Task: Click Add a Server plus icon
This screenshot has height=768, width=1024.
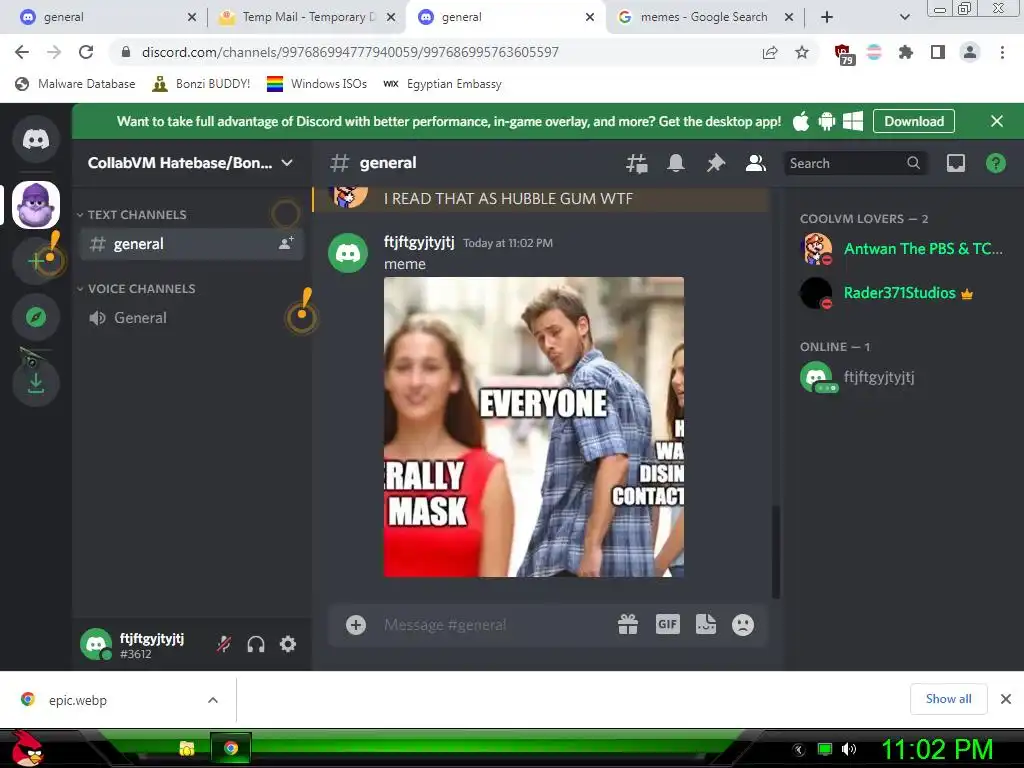Action: (36, 261)
